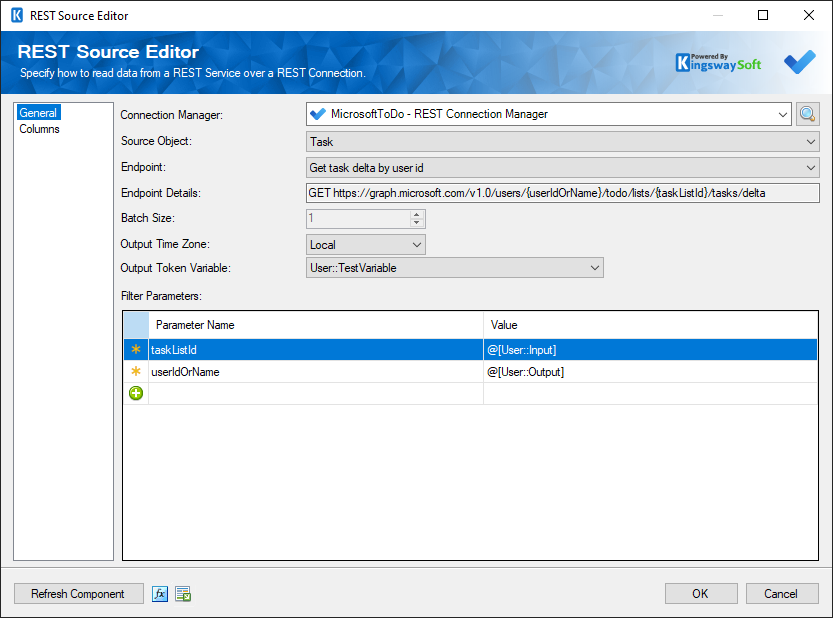Click the asterisk icon on userIdOrName row
The height and width of the screenshot is (618, 833).
coord(136,371)
